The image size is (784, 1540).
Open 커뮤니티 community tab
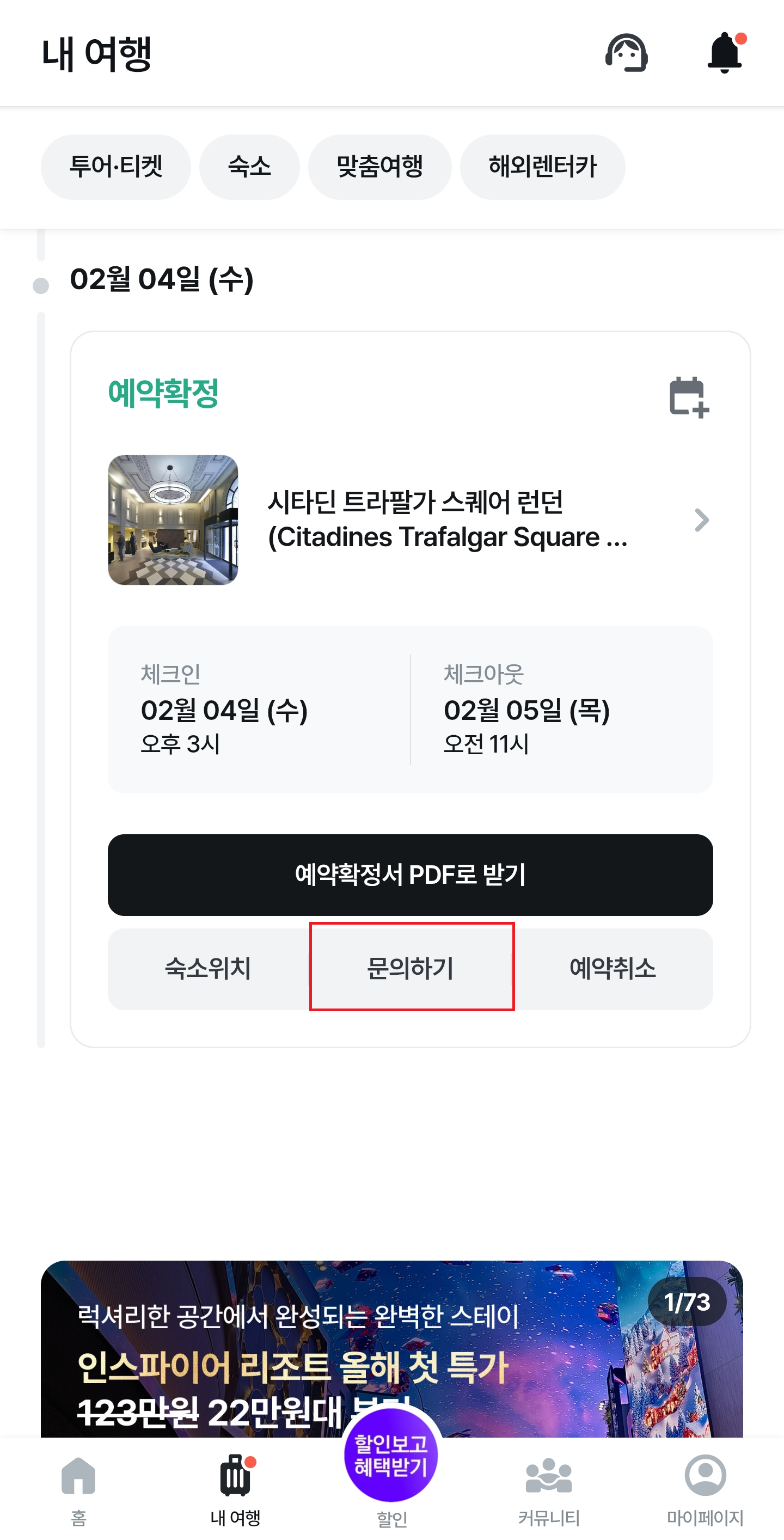pos(549,1489)
